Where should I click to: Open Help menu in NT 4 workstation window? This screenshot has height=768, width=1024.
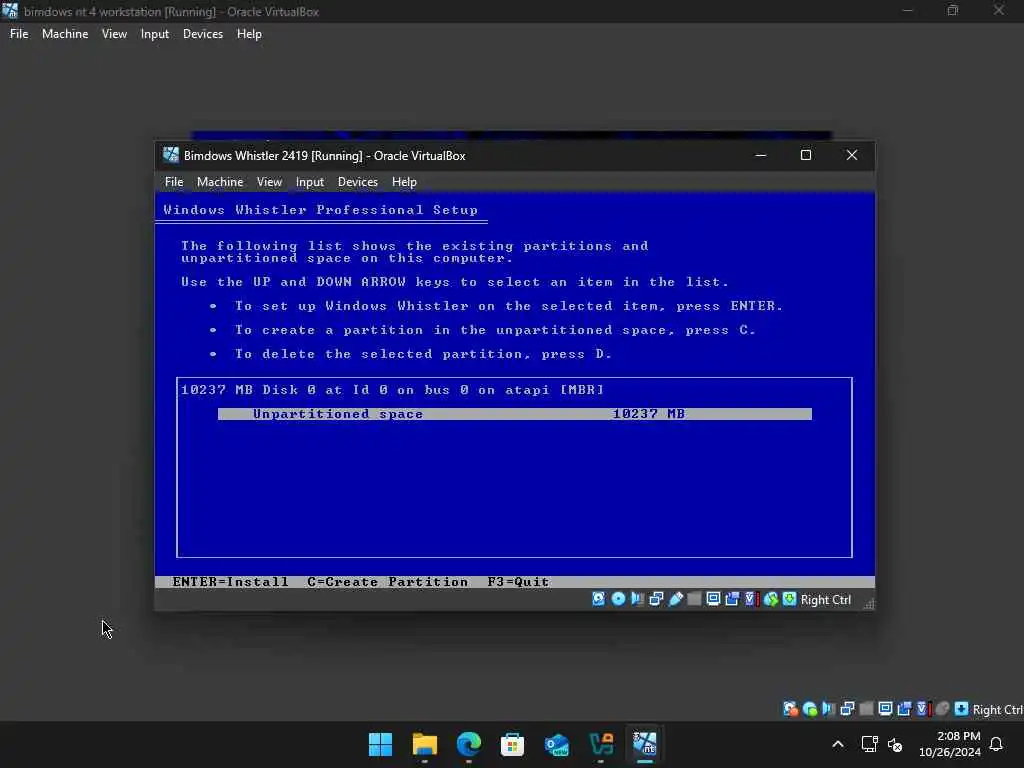point(249,33)
